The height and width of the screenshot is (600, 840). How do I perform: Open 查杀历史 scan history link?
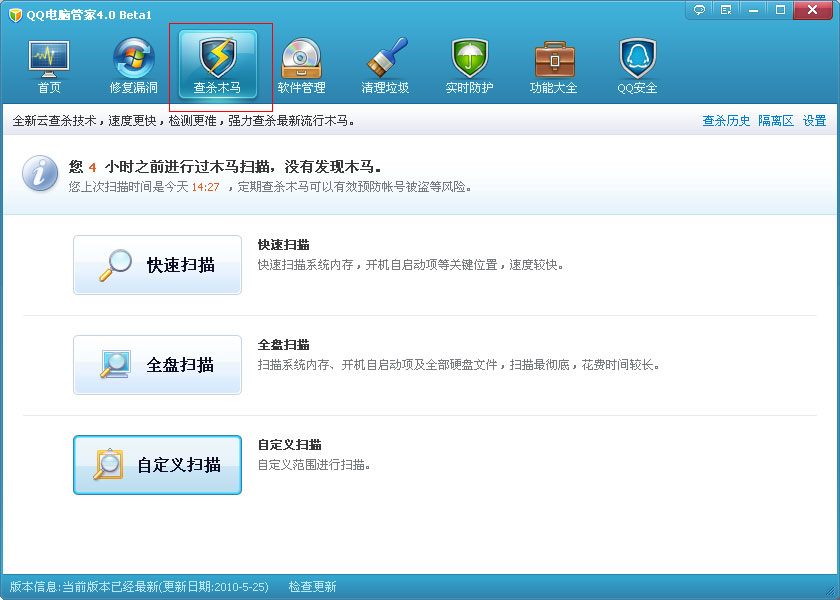726,121
